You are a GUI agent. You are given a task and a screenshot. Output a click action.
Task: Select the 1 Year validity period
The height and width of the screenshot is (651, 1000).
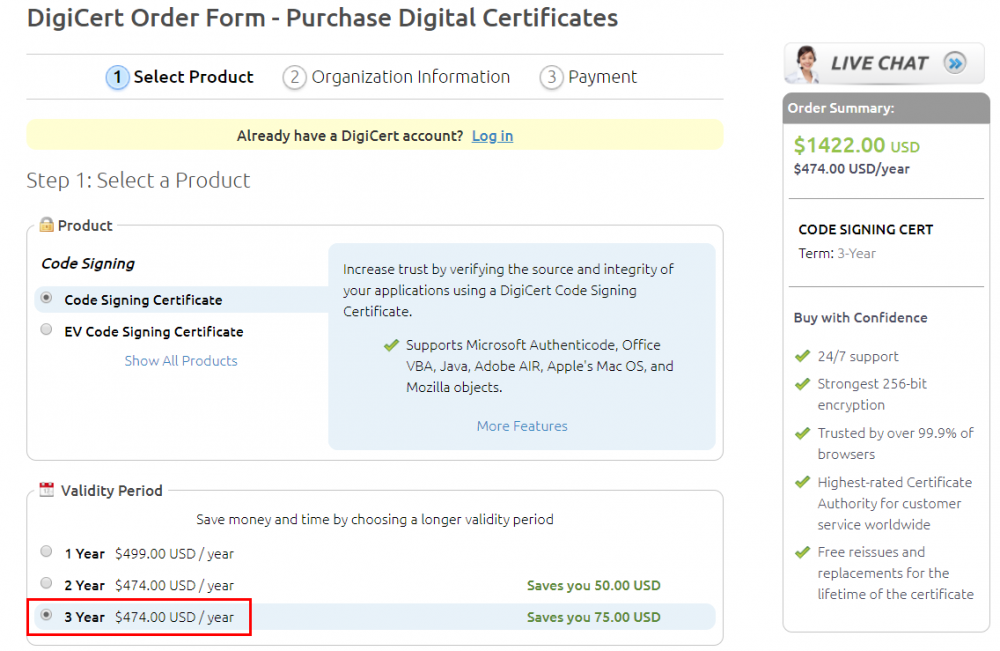click(46, 552)
